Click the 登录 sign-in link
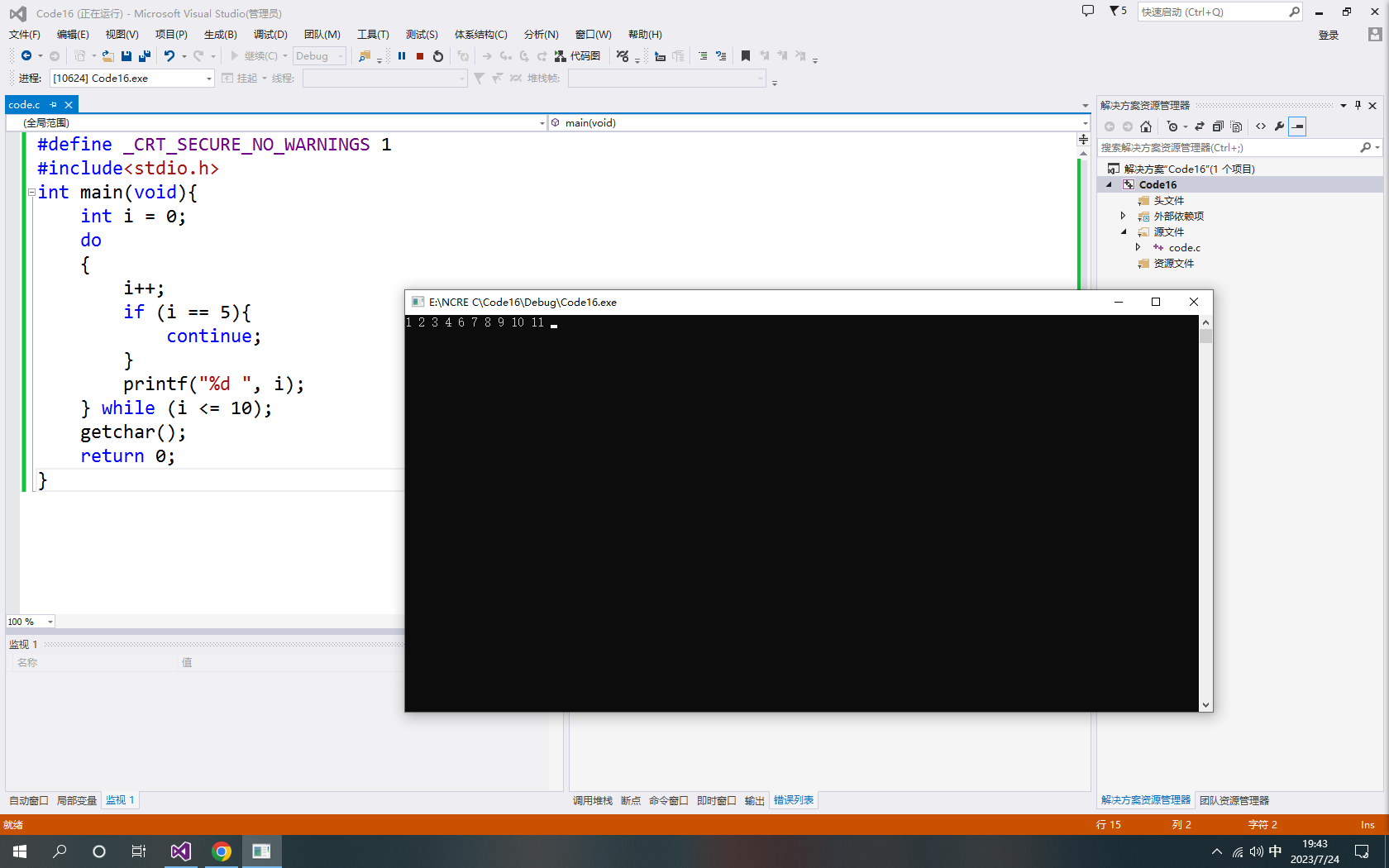 click(x=1329, y=35)
